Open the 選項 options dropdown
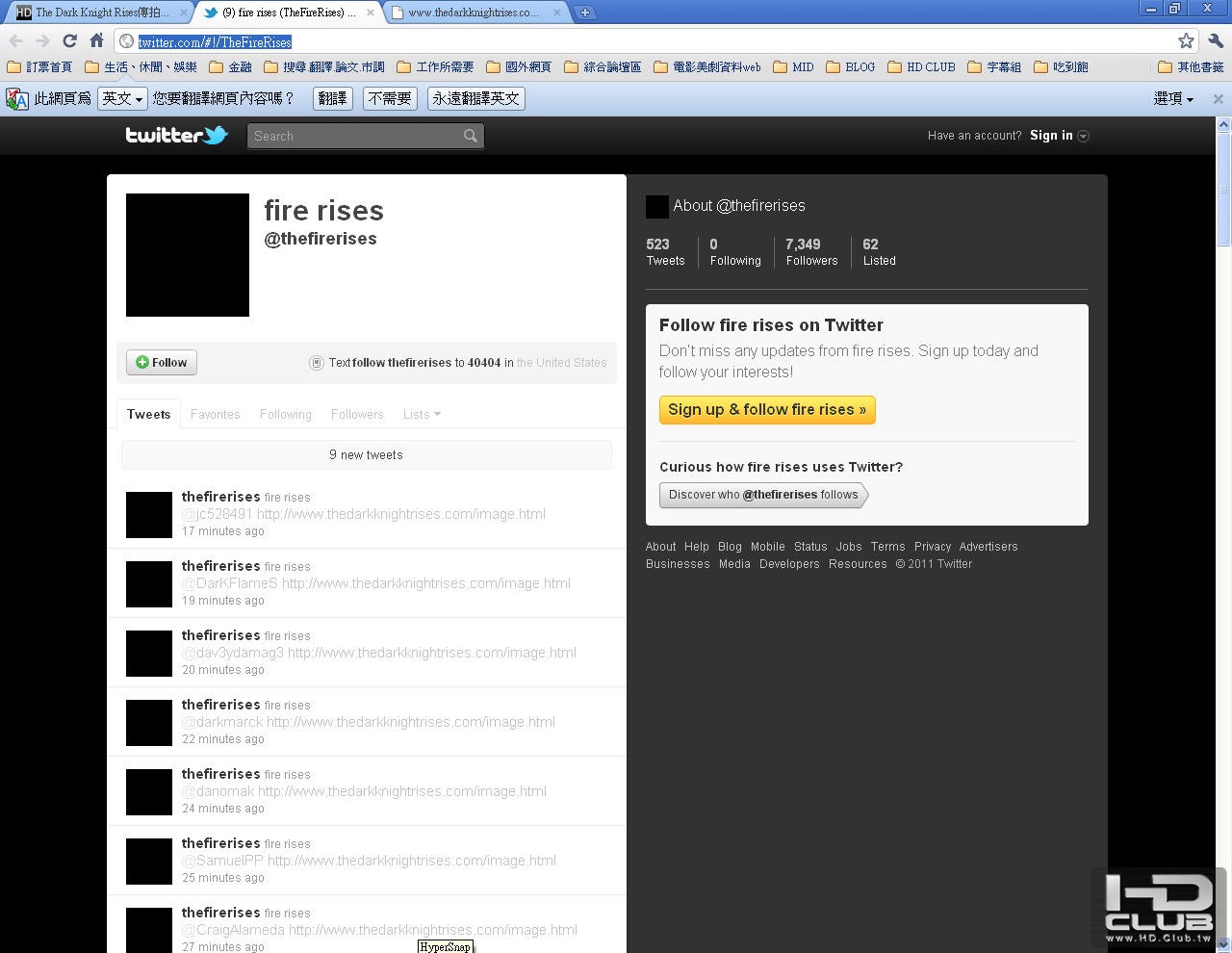The image size is (1232, 953). [x=1173, y=98]
